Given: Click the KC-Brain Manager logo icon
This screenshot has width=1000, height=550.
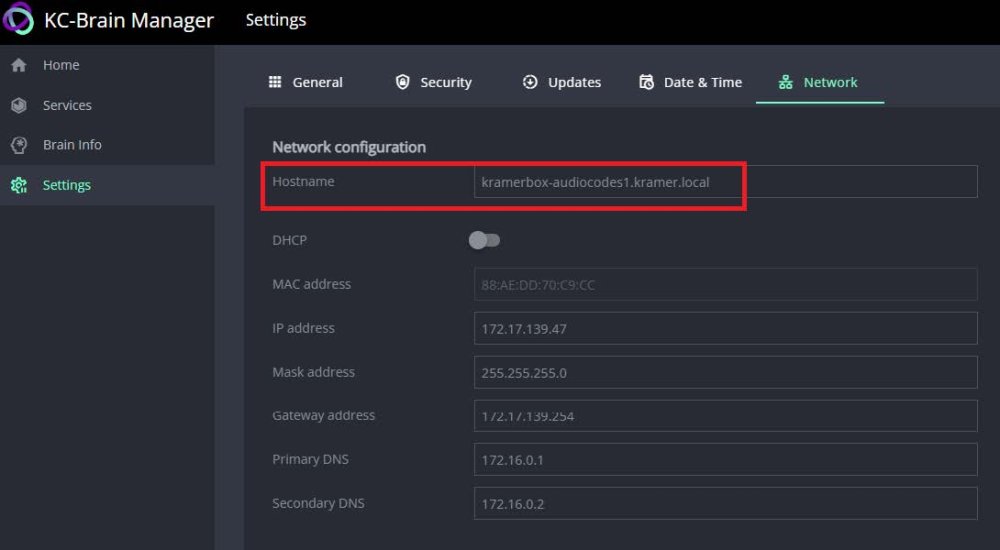Looking at the screenshot, I should coord(18,19).
